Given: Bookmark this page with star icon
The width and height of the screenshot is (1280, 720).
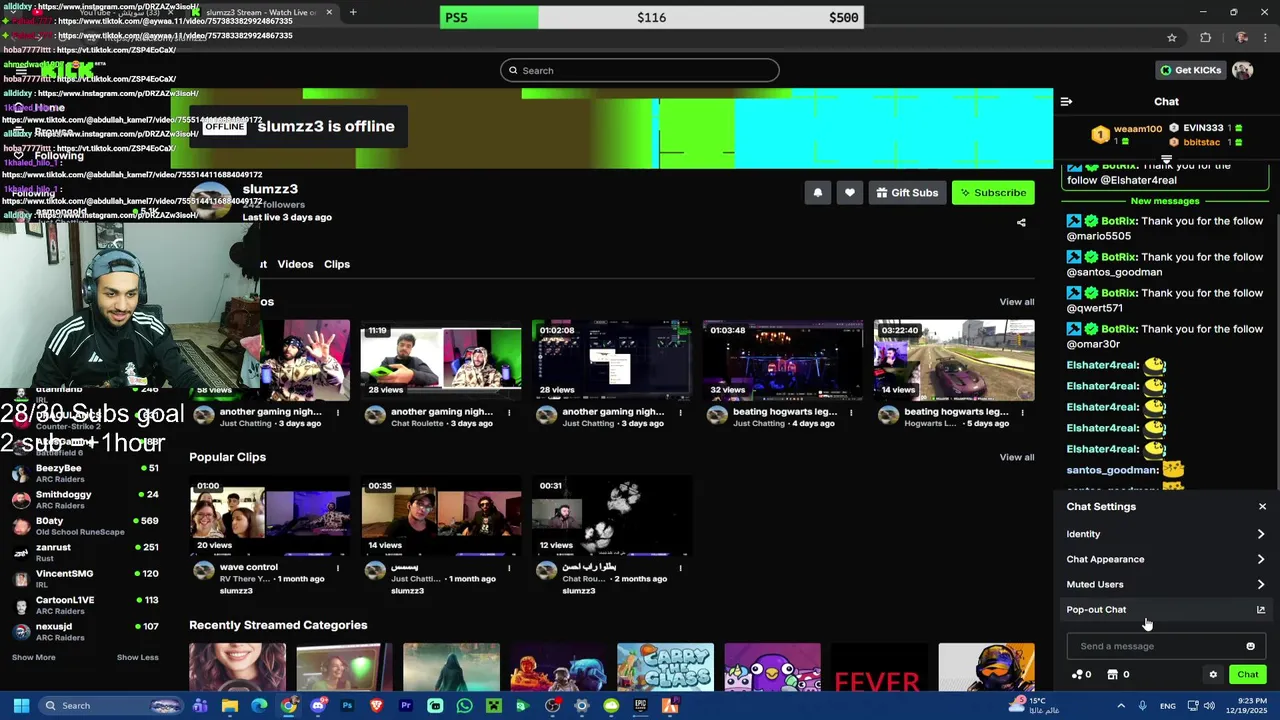Looking at the screenshot, I should pos(1172,38).
